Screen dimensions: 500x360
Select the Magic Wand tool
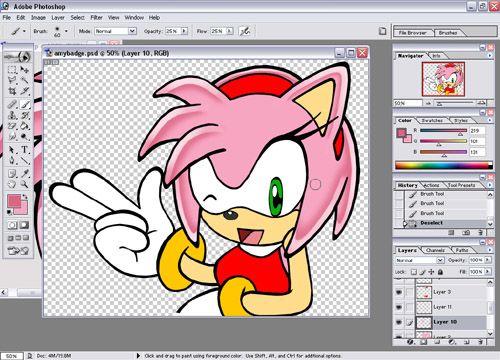point(25,80)
